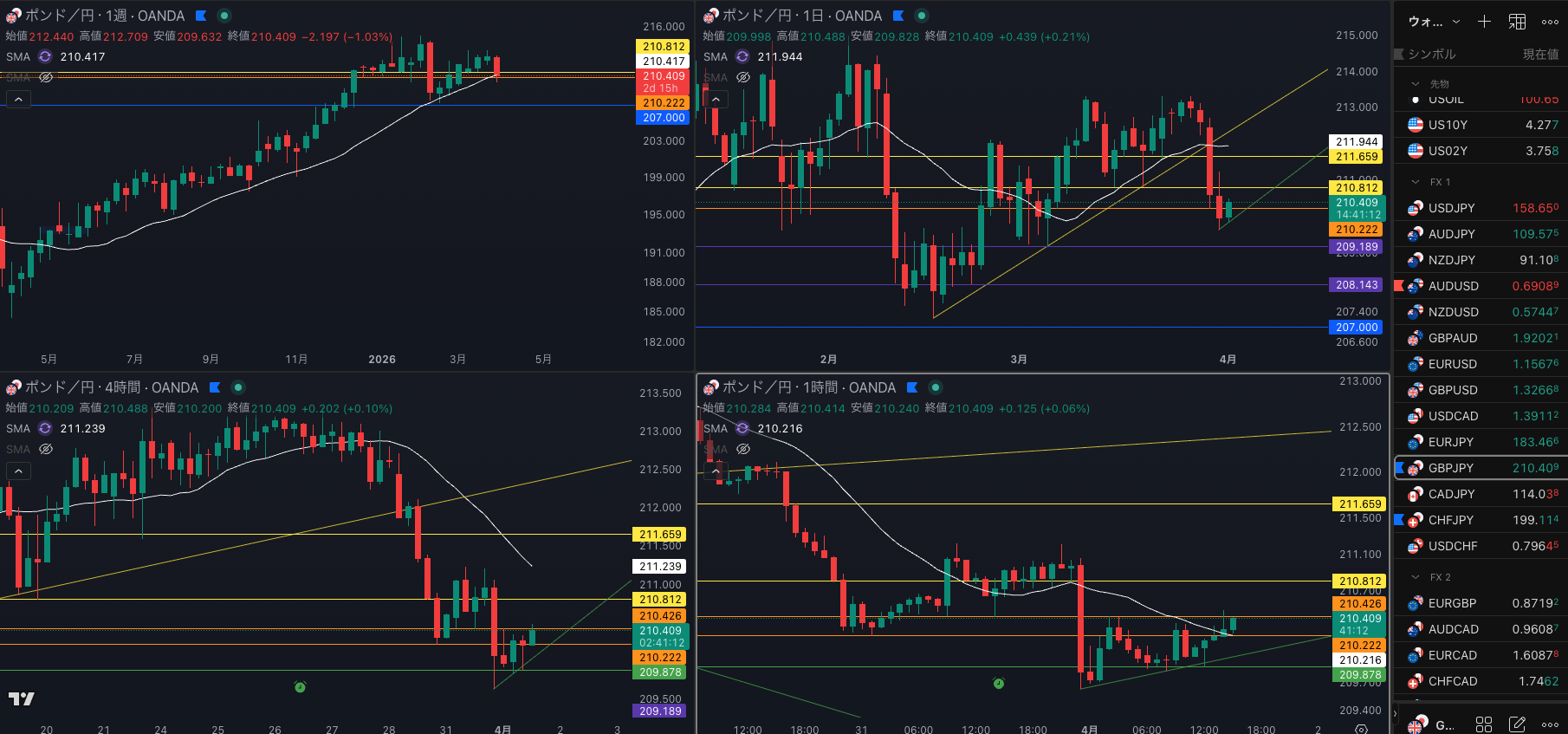Collapse the FX 1 watchlist section
The height and width of the screenshot is (734, 1568).
click(x=1416, y=182)
